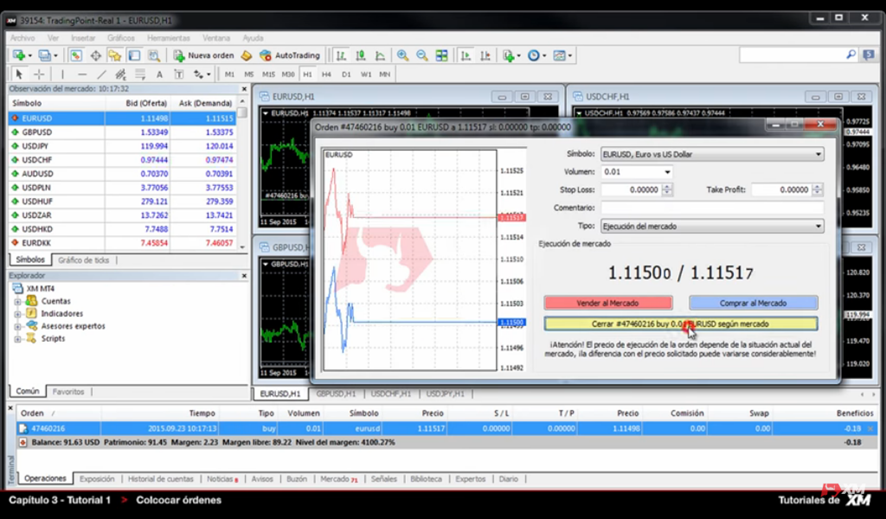Expand the Asesores expertos tree node
The image size is (886, 519).
[x=18, y=326]
